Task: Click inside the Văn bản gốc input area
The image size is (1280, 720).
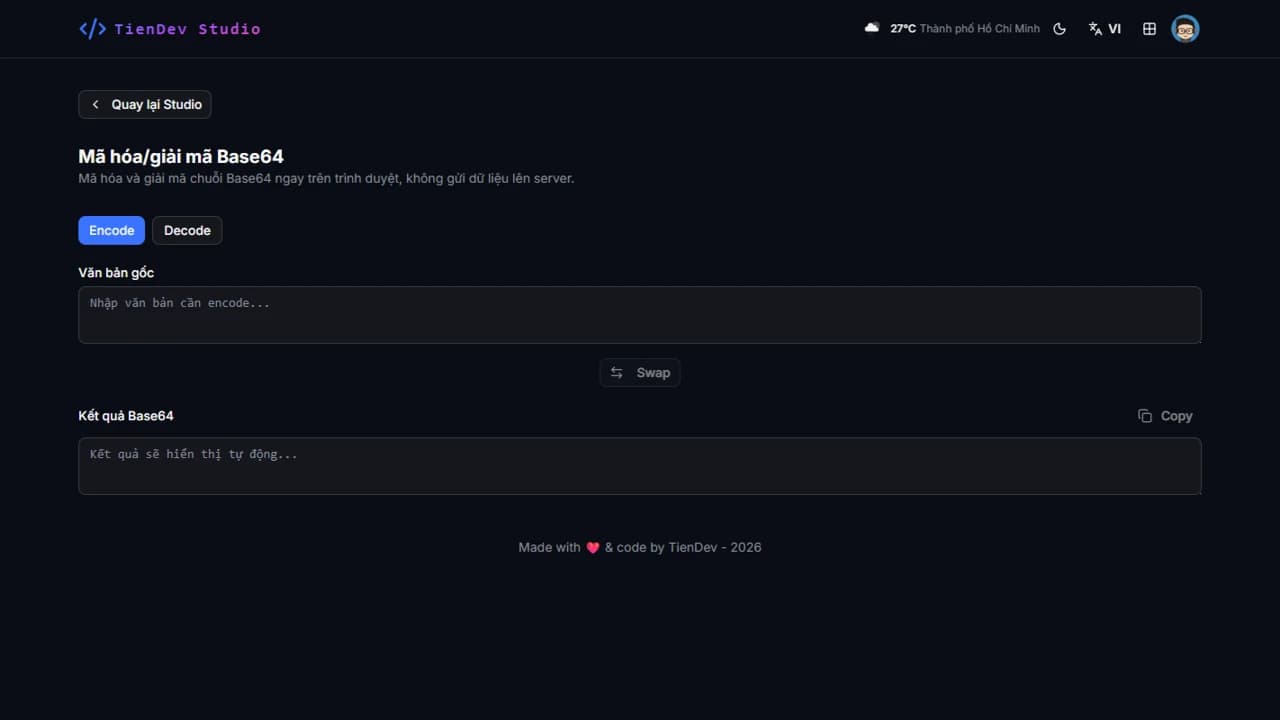Action: (x=639, y=314)
